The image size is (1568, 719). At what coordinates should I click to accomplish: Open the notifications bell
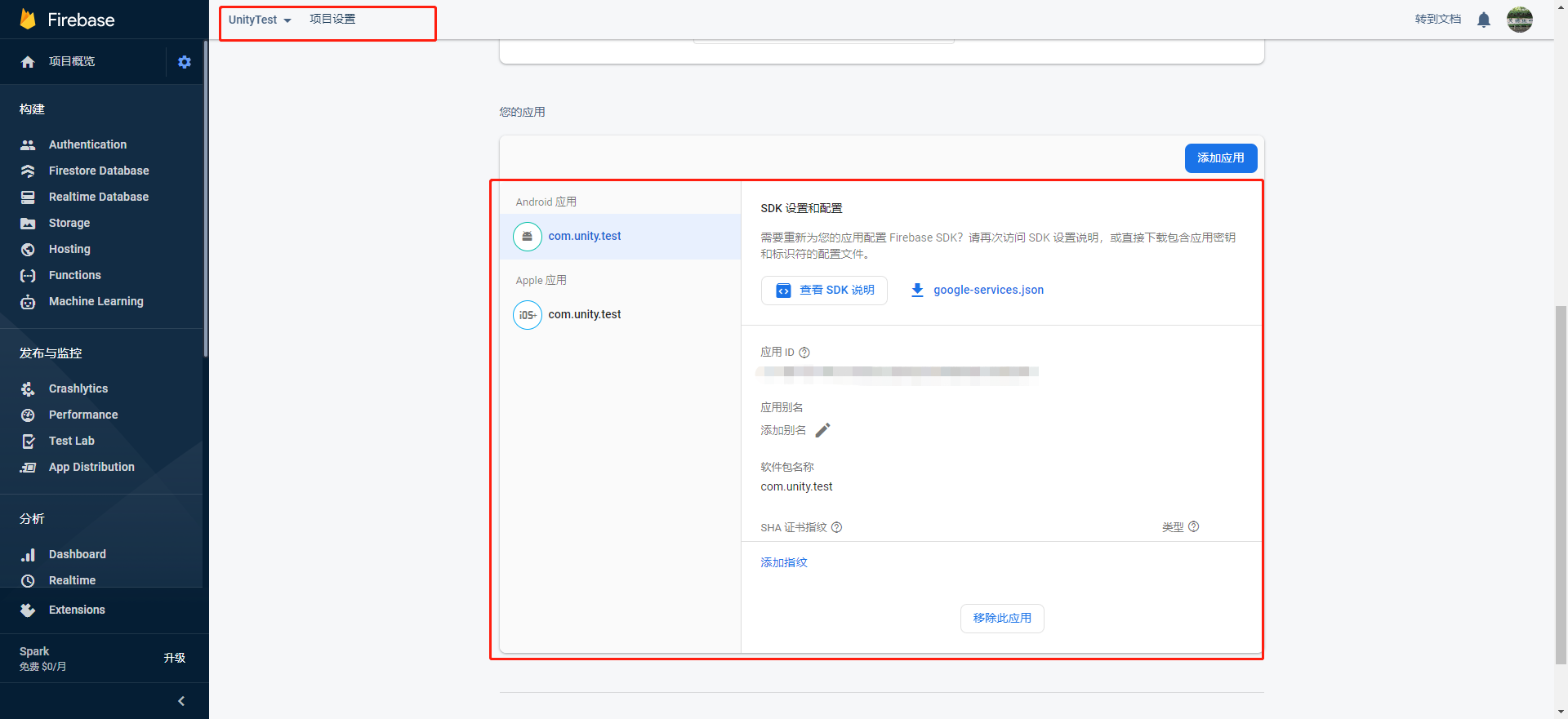click(1484, 20)
